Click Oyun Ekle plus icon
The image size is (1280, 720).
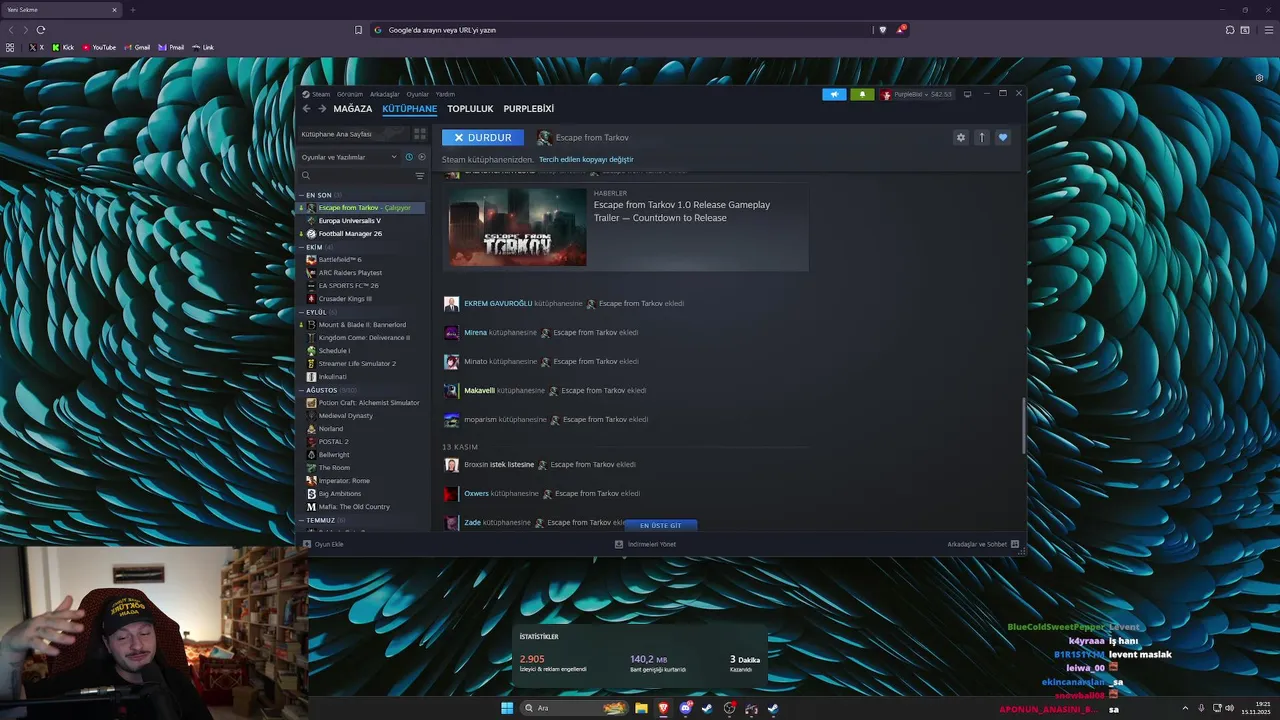[307, 544]
